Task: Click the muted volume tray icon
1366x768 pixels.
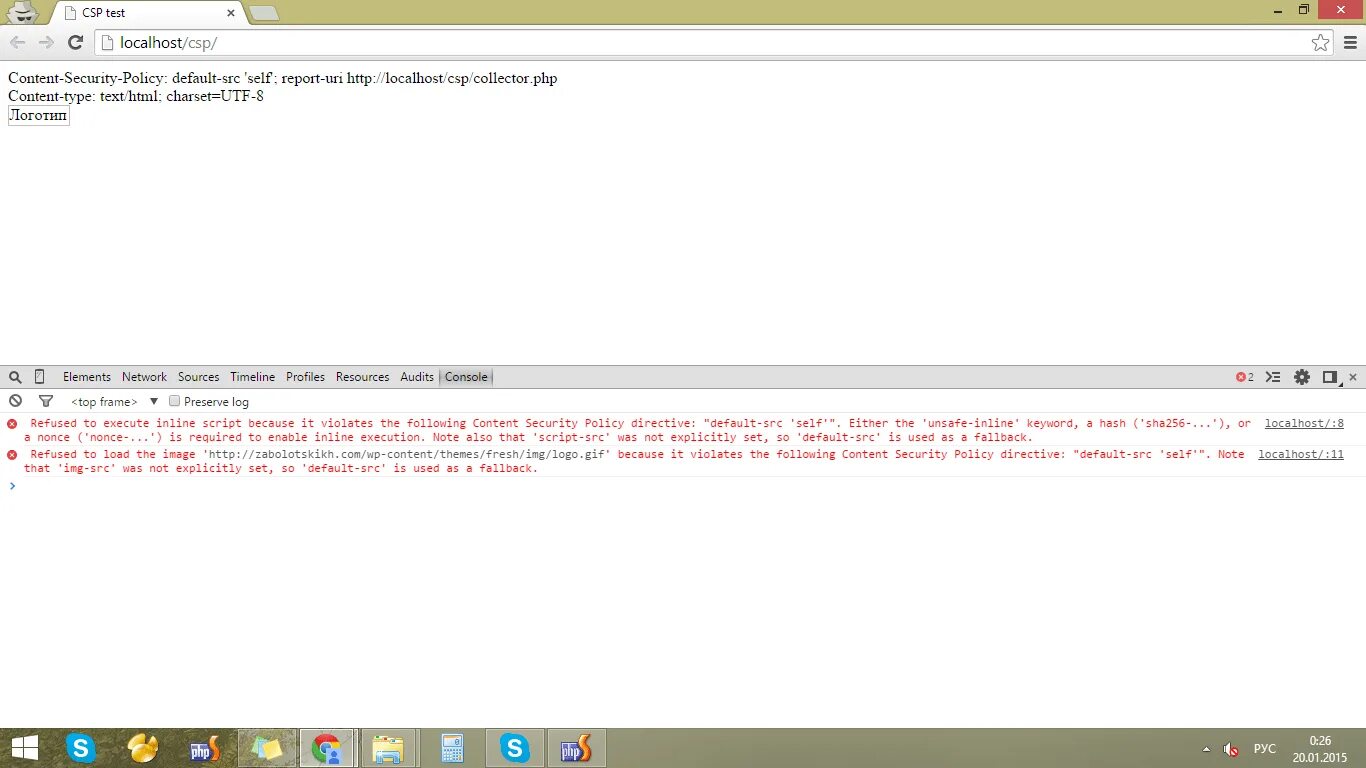Action: (1231, 749)
